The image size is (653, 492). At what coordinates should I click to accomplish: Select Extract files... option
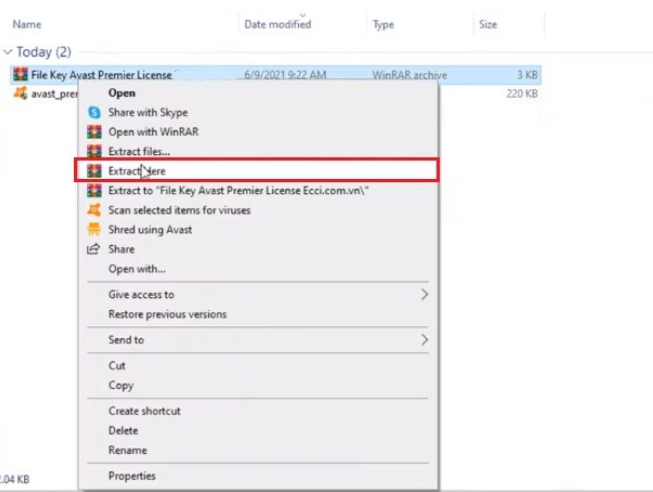139,151
